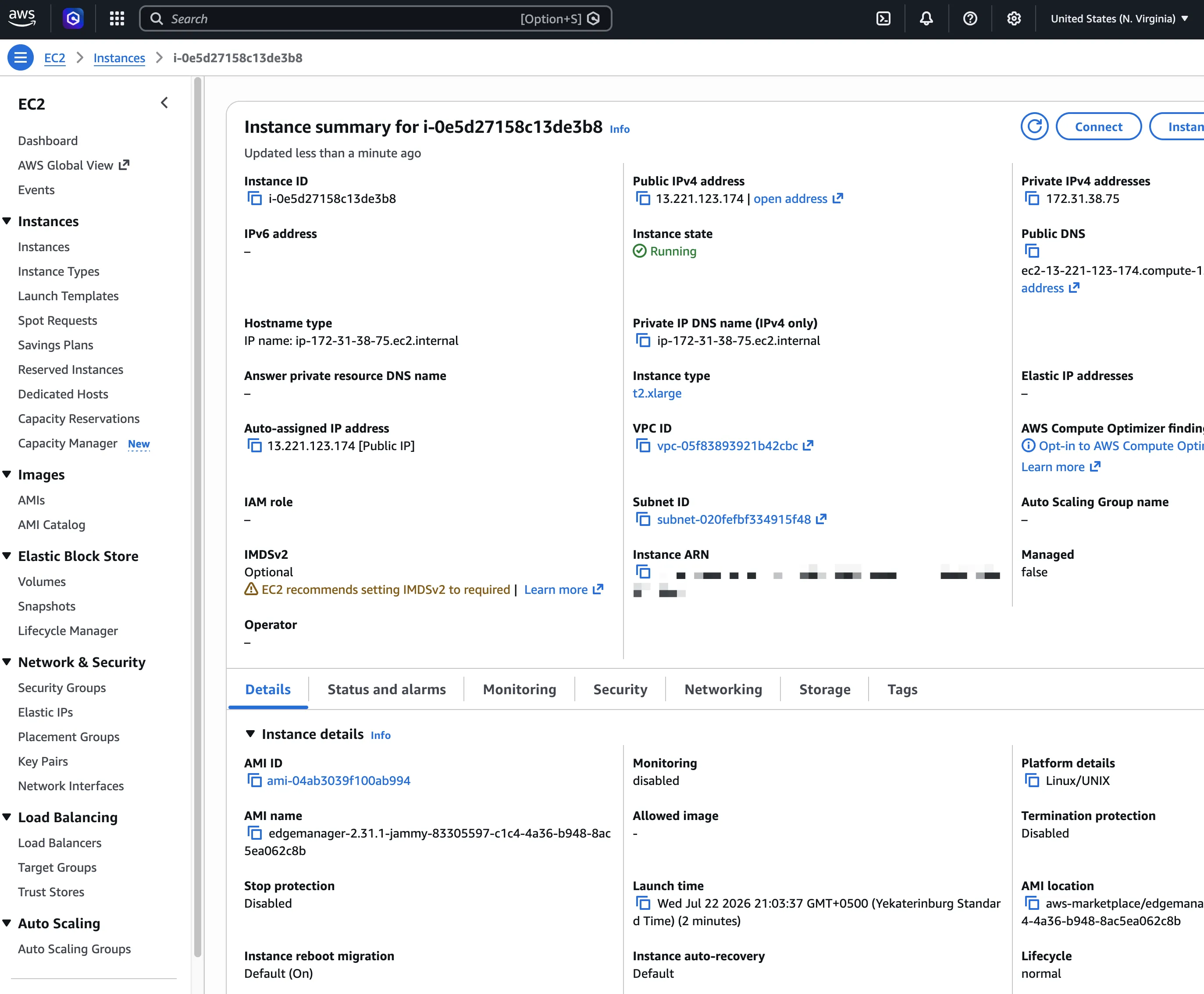Copy the Instance ID value
1204x994 pixels.
pyautogui.click(x=254, y=199)
